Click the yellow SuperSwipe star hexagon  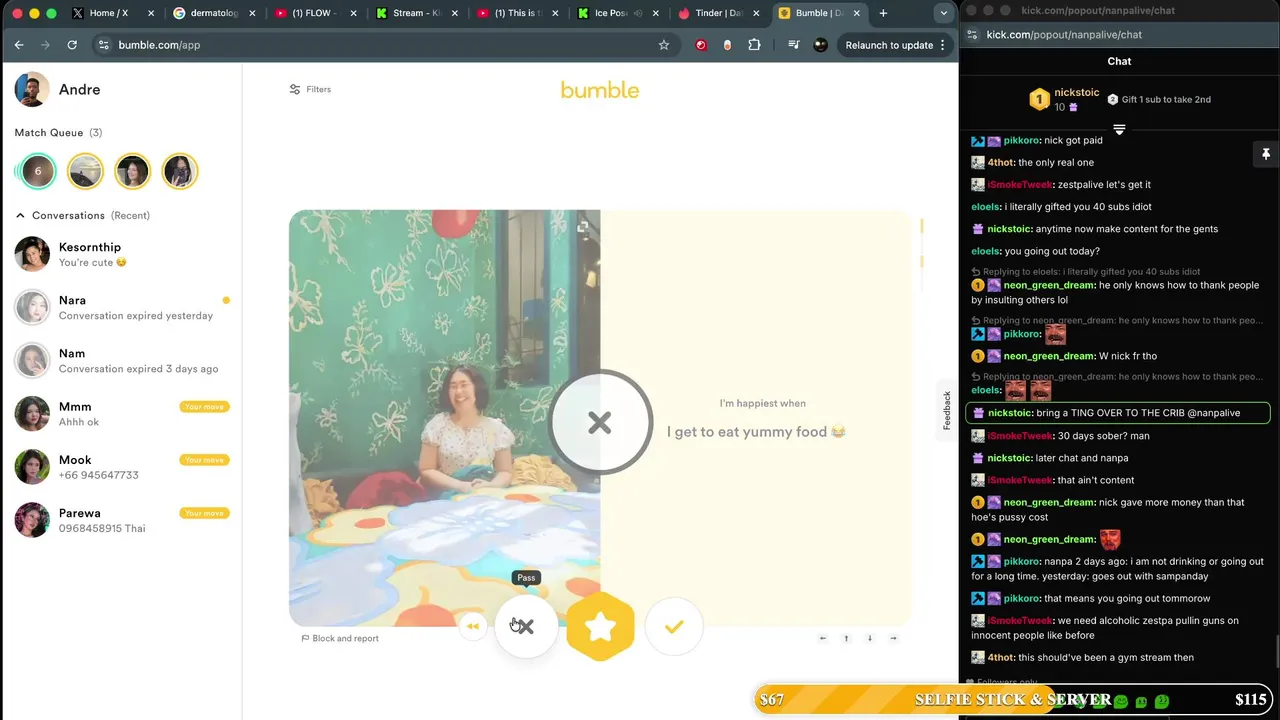tap(600, 627)
